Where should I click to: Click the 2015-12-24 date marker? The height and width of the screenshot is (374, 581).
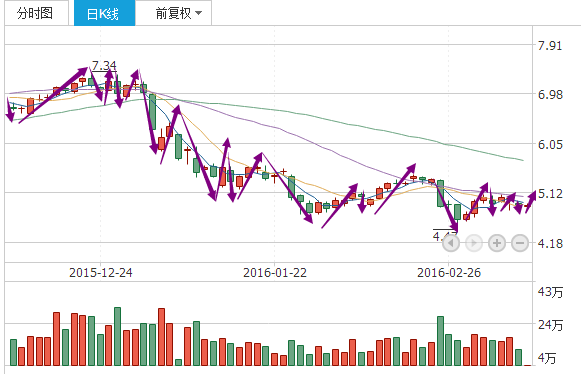(x=101, y=273)
